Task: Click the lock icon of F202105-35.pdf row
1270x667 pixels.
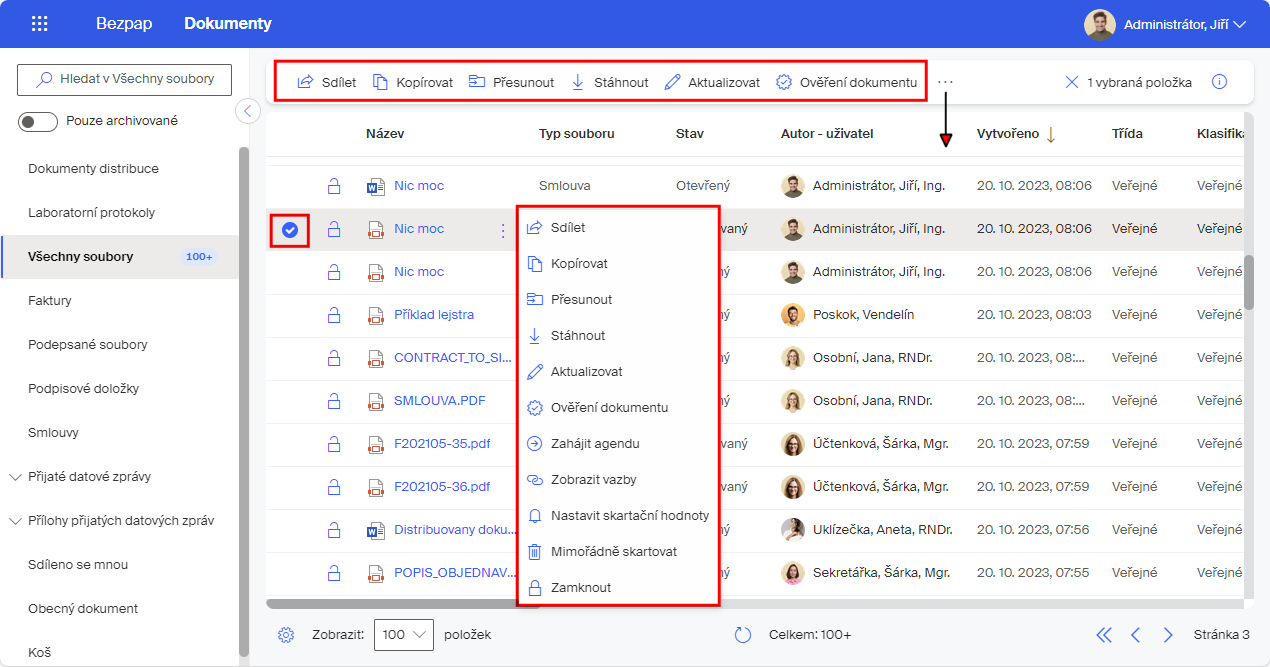Action: point(334,444)
